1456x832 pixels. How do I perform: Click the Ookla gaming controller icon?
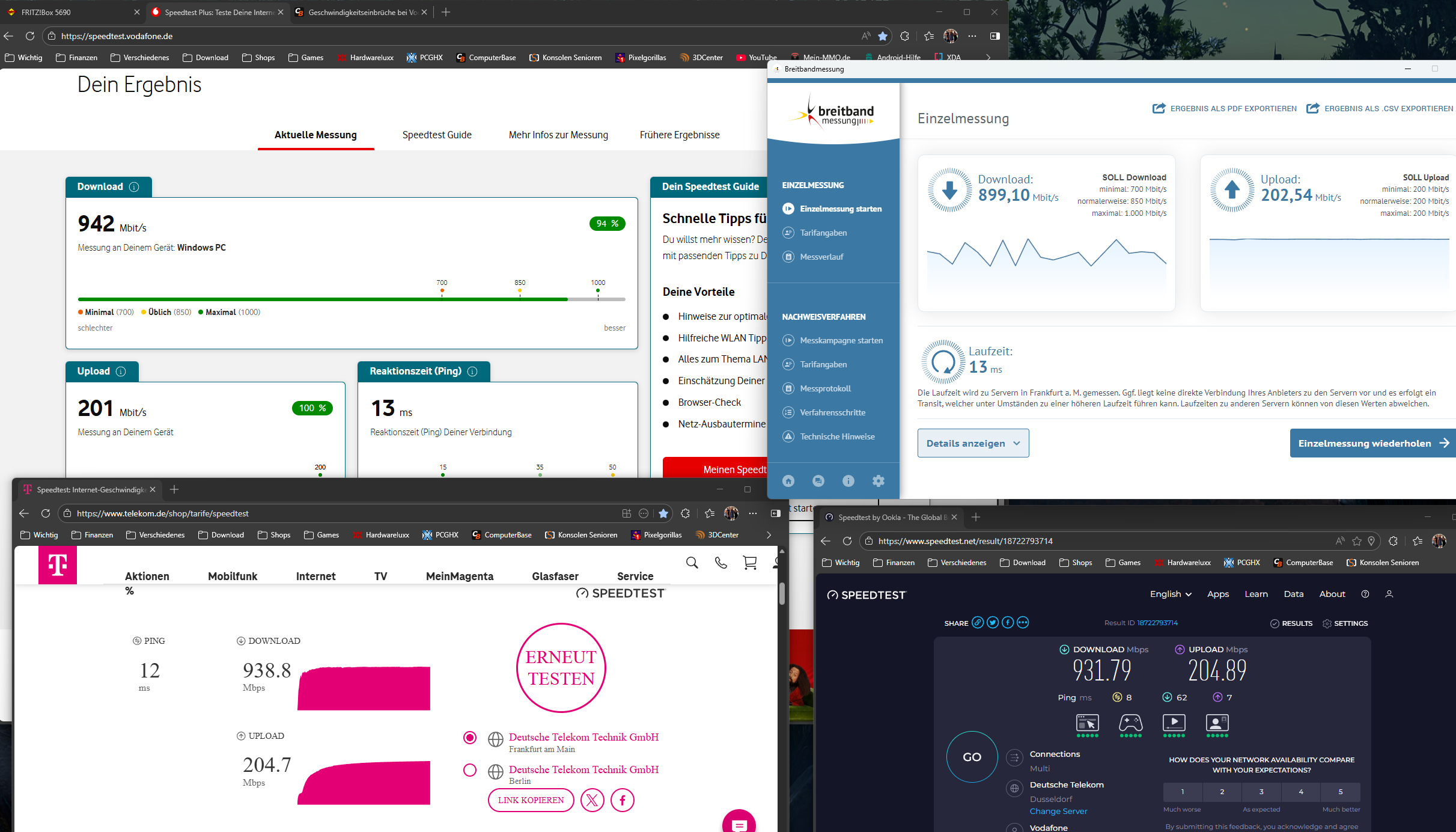(1130, 723)
